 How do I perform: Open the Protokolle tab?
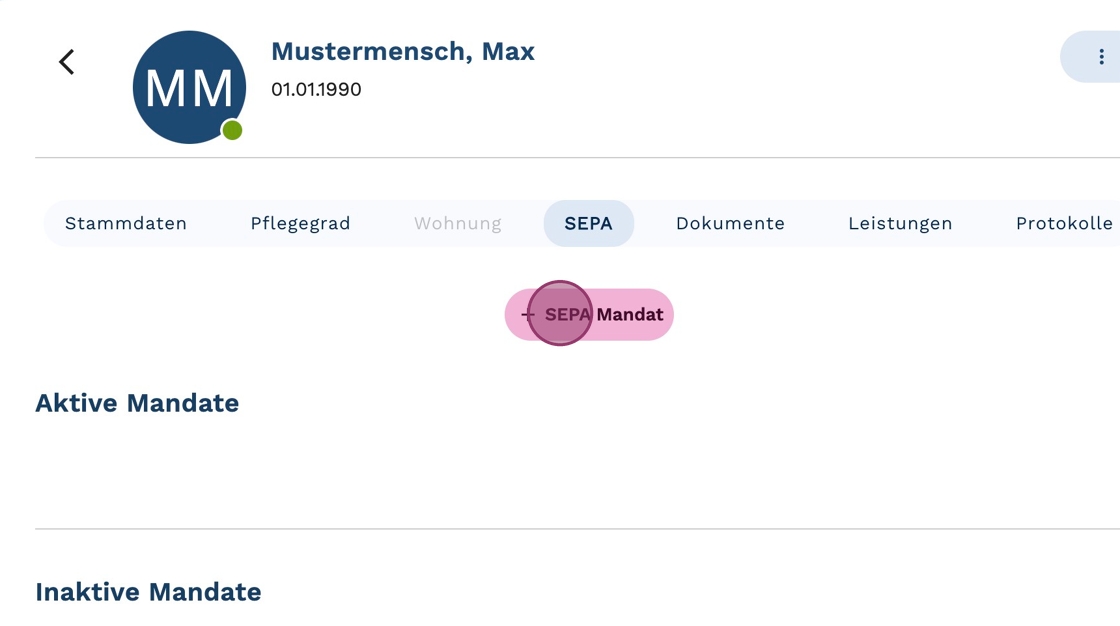point(1064,224)
